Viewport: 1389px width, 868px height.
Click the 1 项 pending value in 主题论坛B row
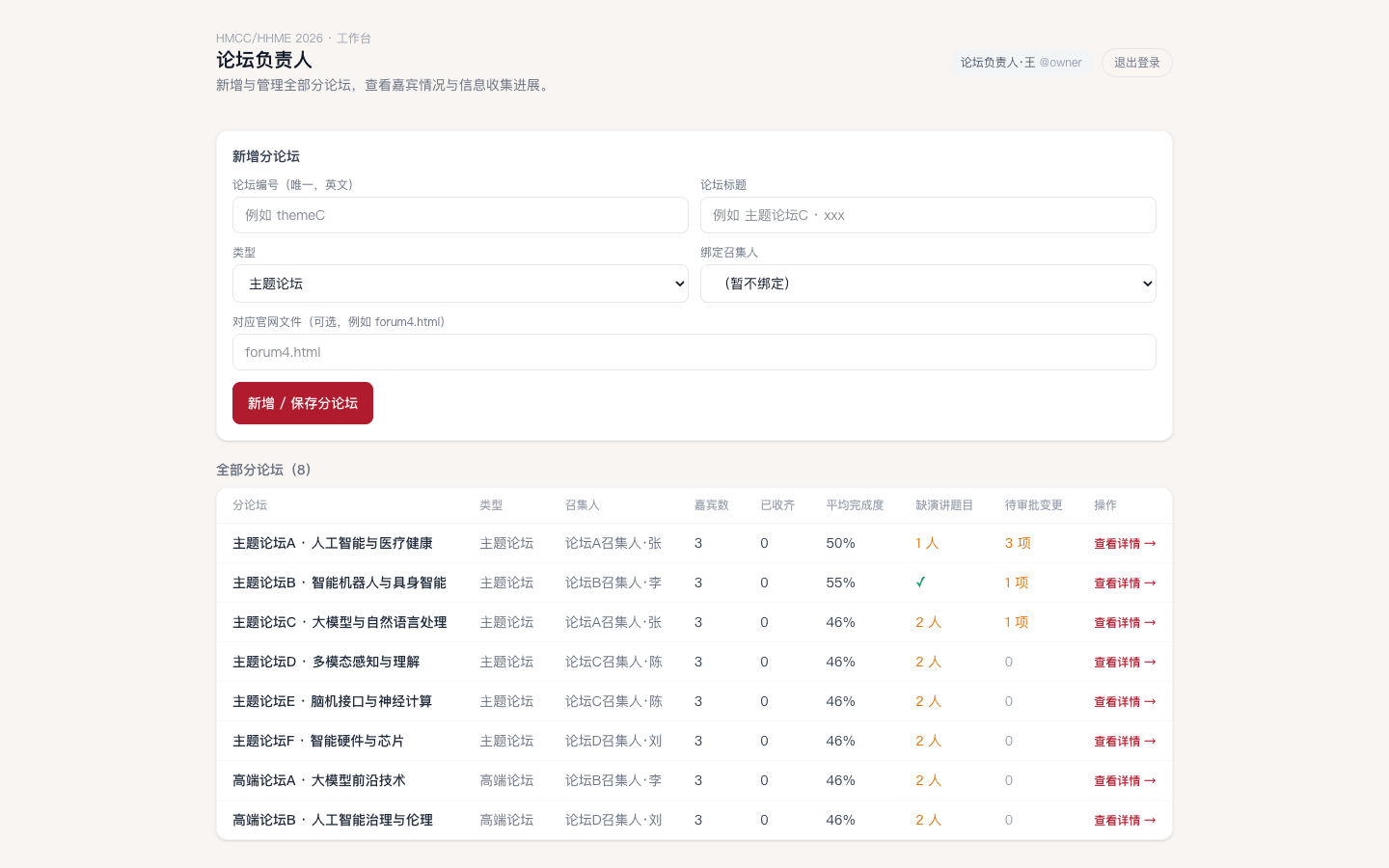(x=1017, y=583)
